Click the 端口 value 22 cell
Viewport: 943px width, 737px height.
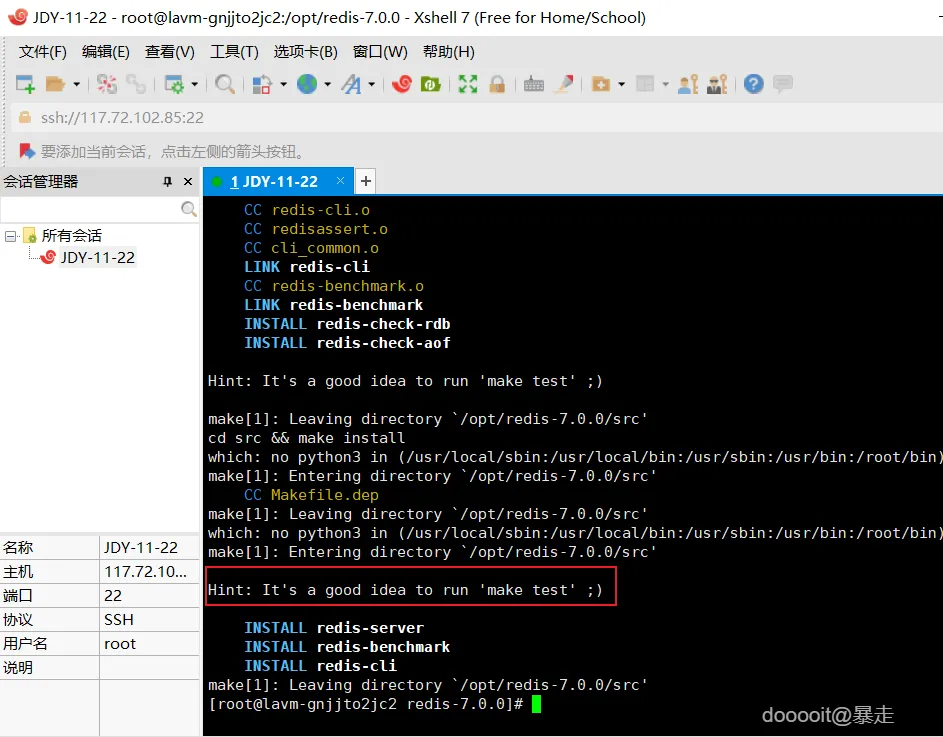149,596
